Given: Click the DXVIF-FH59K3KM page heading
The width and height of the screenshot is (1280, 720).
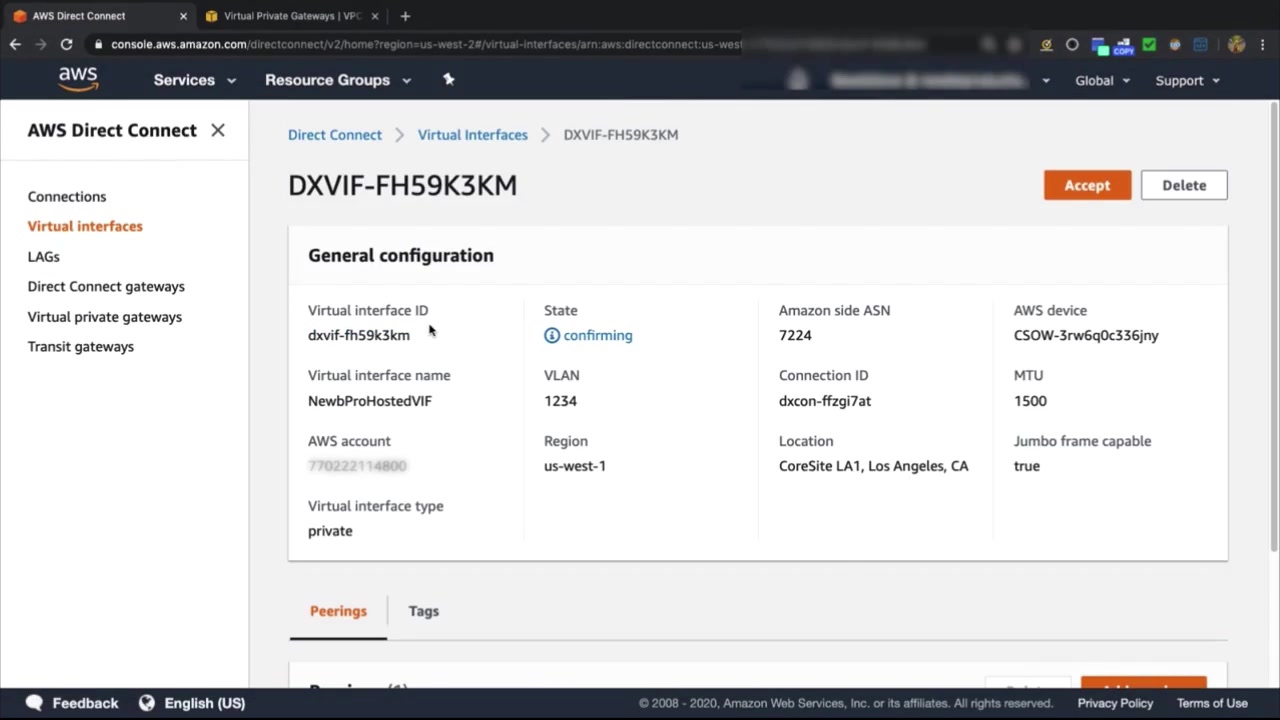Looking at the screenshot, I should click(403, 186).
